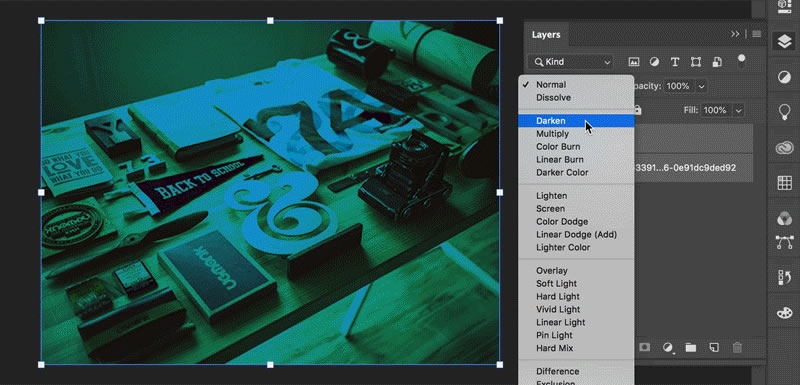
Task: Collapse the panel with double-arrow button
Action: (735, 34)
